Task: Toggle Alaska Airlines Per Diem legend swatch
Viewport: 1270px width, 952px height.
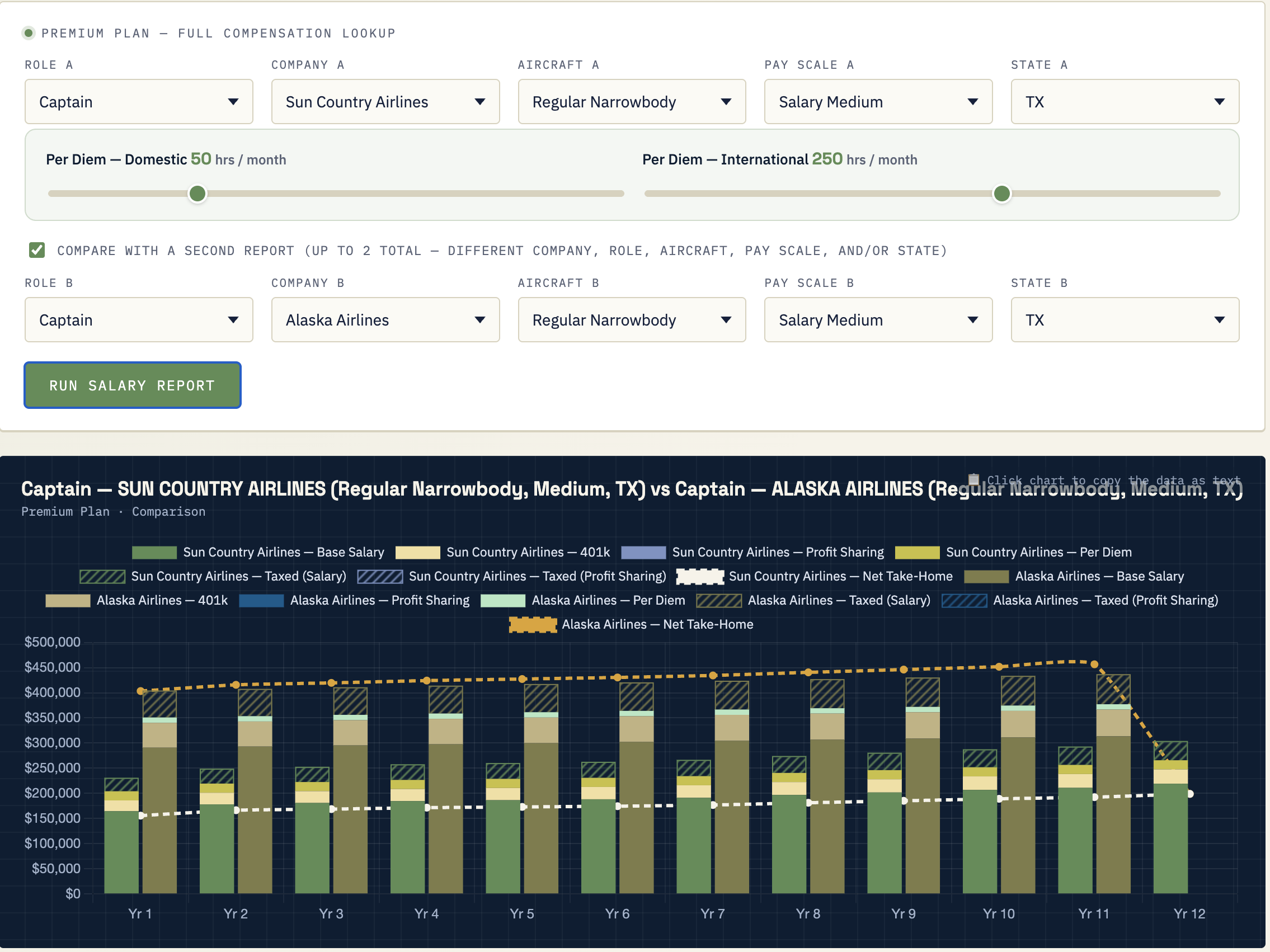Action: coord(502,601)
